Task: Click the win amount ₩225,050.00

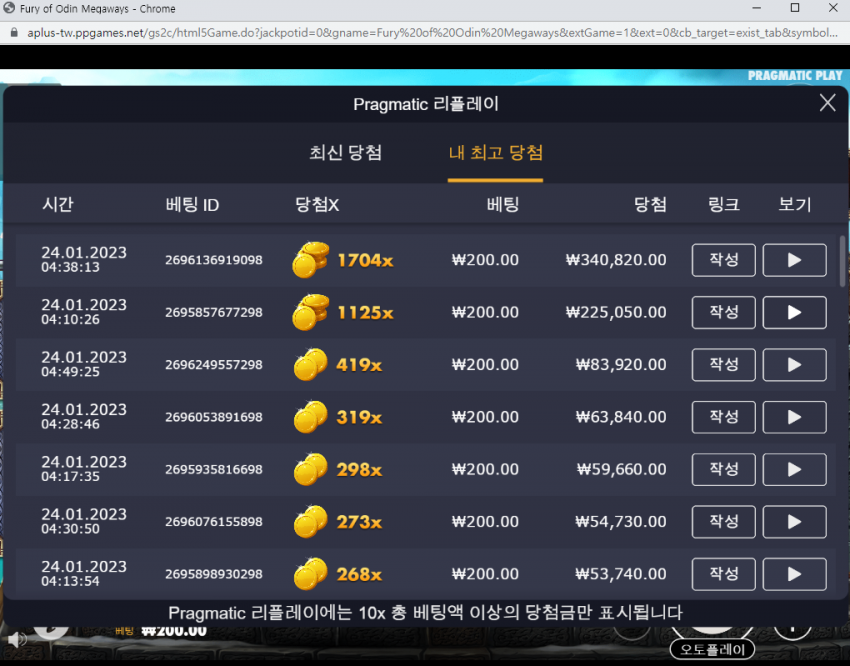Action: pyautogui.click(x=616, y=313)
